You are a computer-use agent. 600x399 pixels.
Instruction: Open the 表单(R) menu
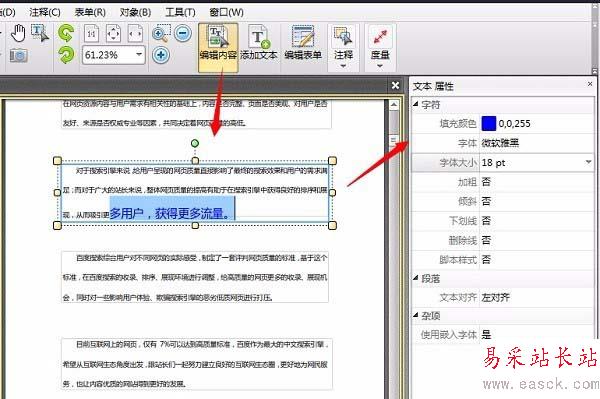tap(90, 12)
